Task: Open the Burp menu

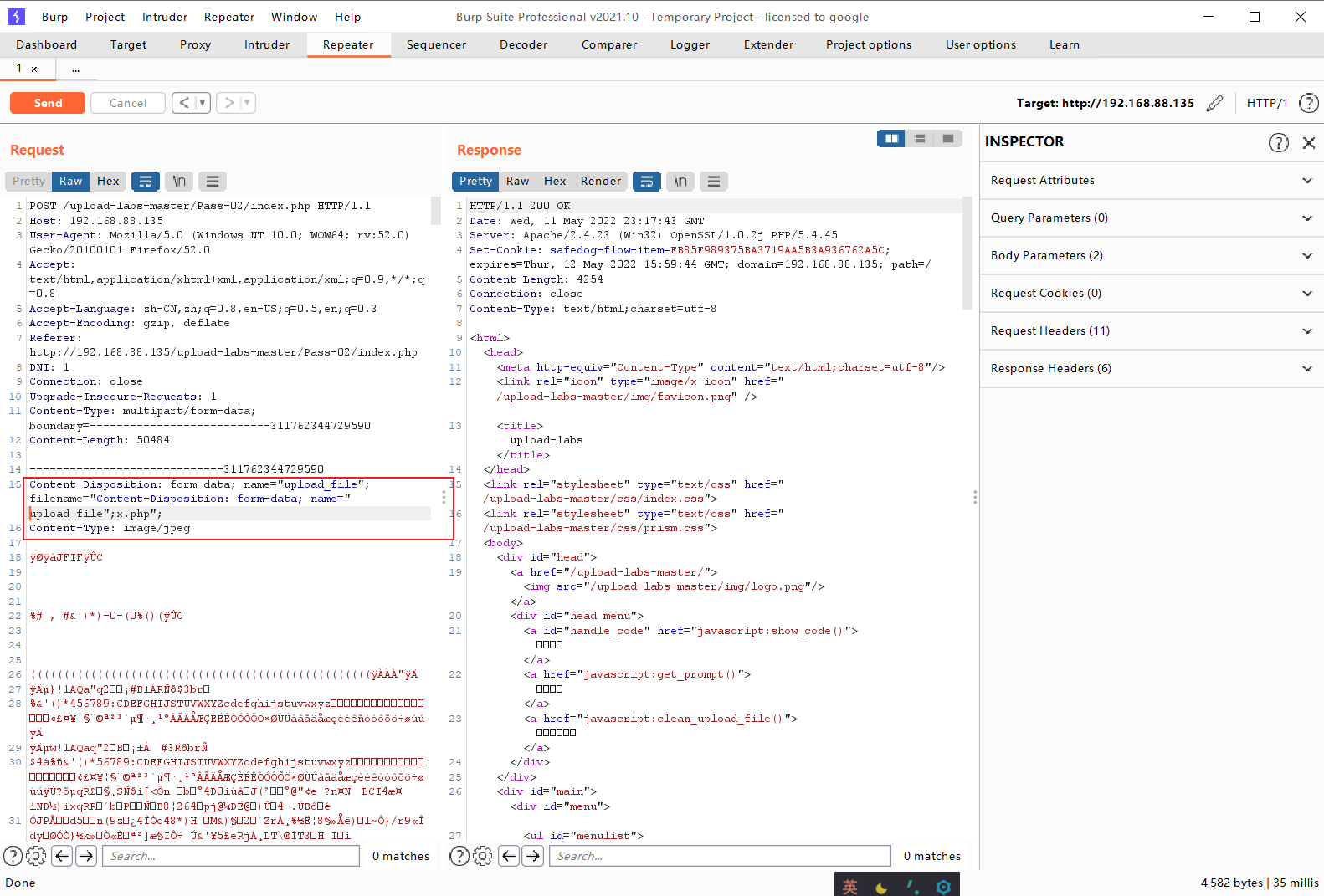Action: pyautogui.click(x=55, y=17)
